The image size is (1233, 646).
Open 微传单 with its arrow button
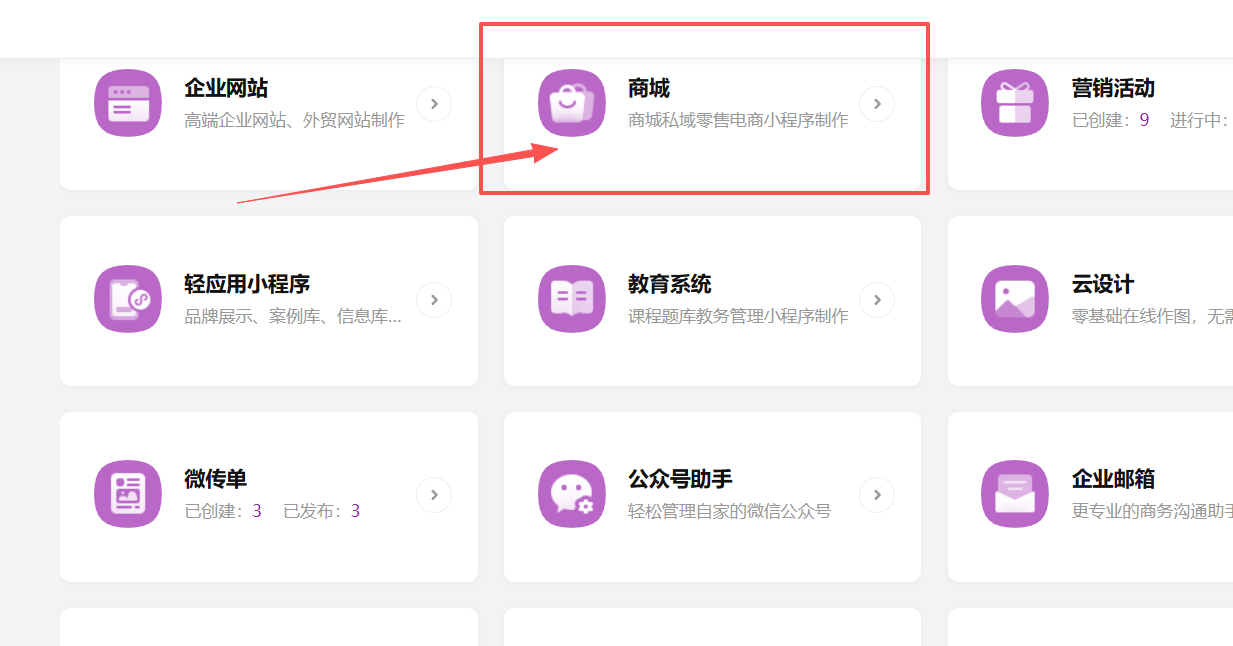coord(434,494)
